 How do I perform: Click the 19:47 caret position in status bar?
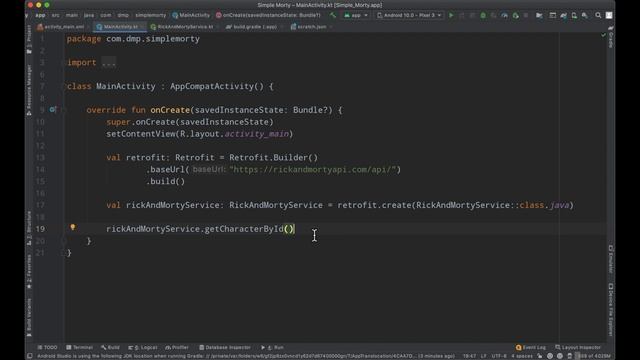469,356
